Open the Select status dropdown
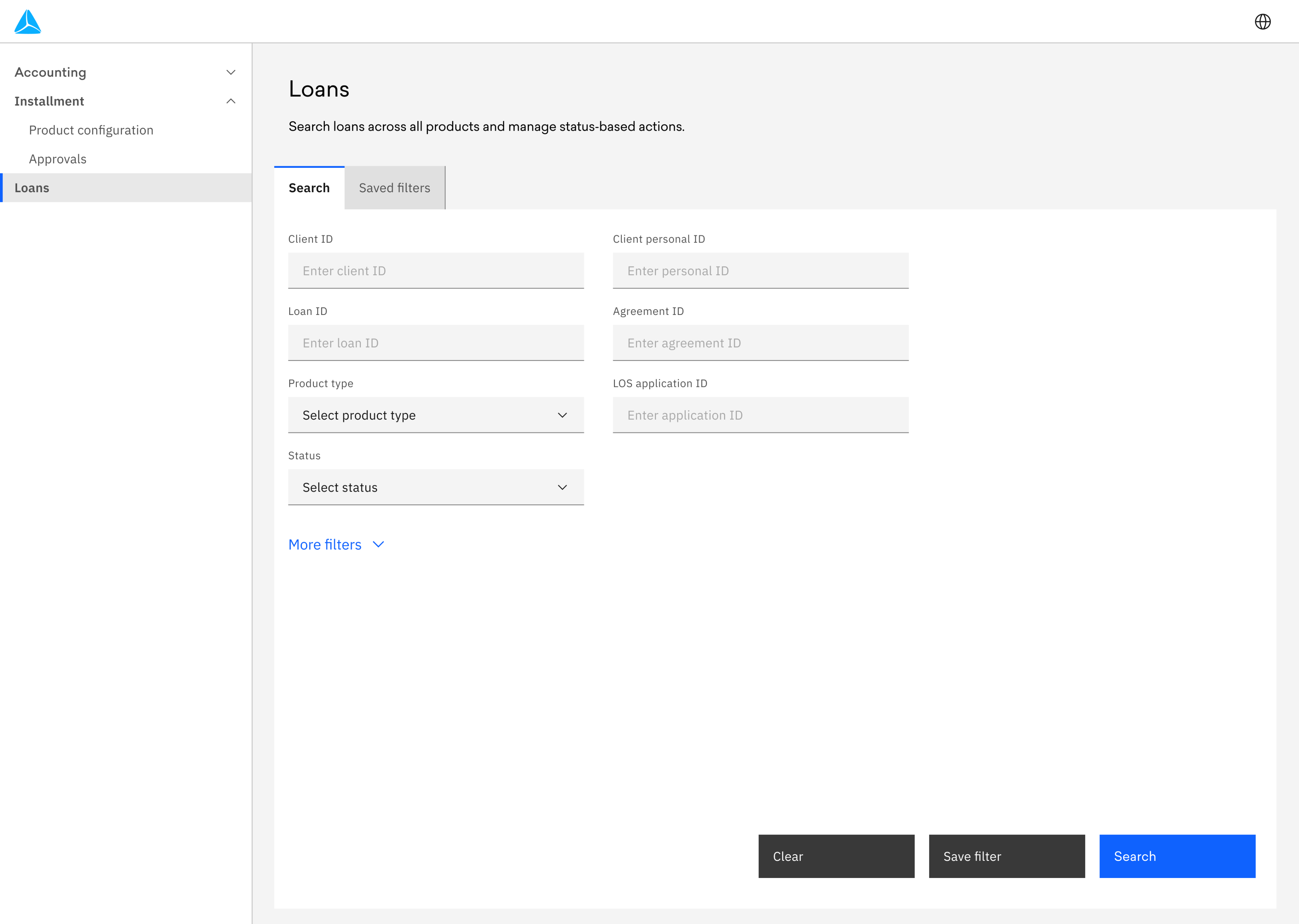This screenshot has width=1299, height=924. pyautogui.click(x=436, y=488)
